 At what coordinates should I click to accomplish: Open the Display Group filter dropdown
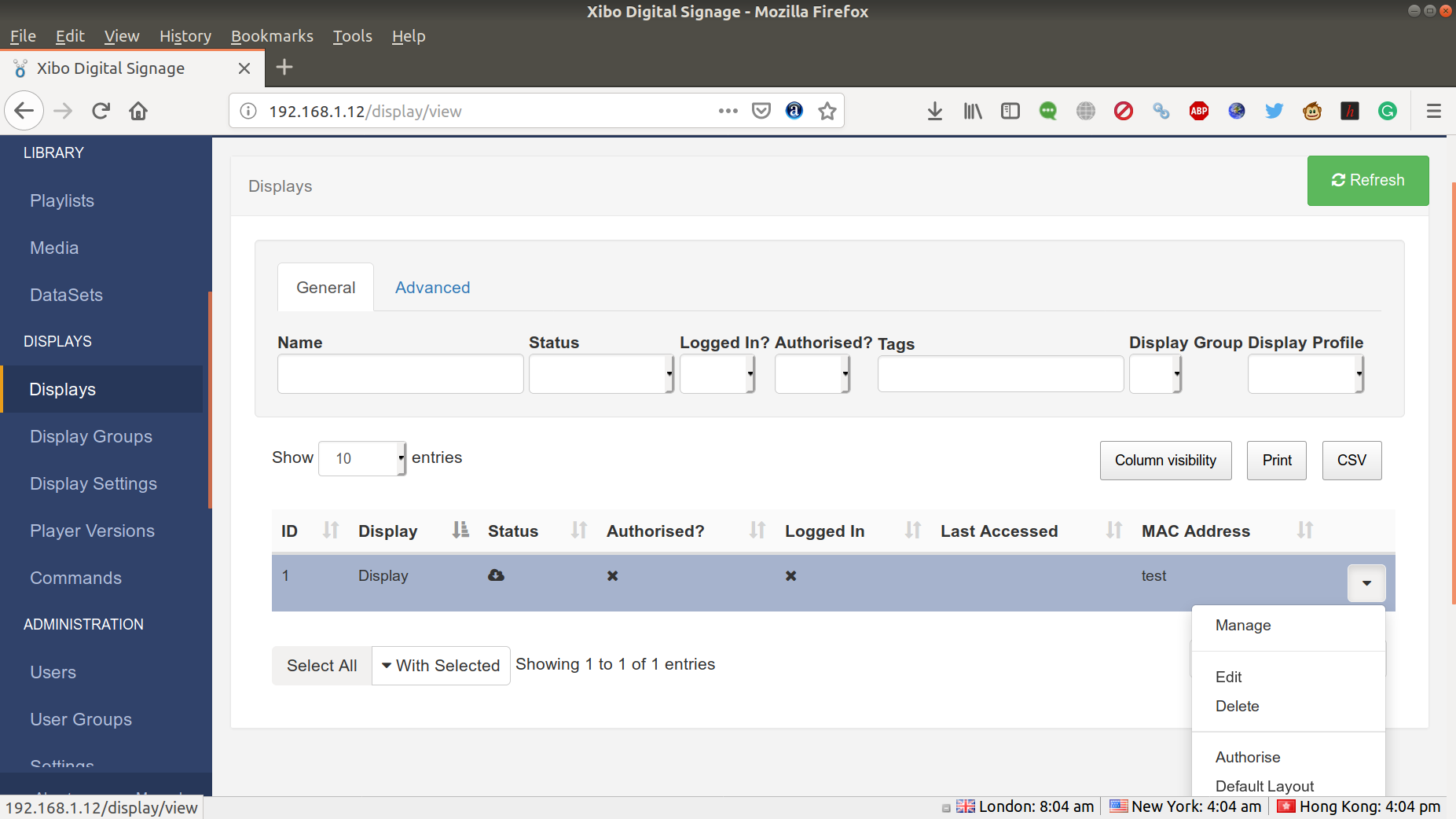[x=1155, y=373]
